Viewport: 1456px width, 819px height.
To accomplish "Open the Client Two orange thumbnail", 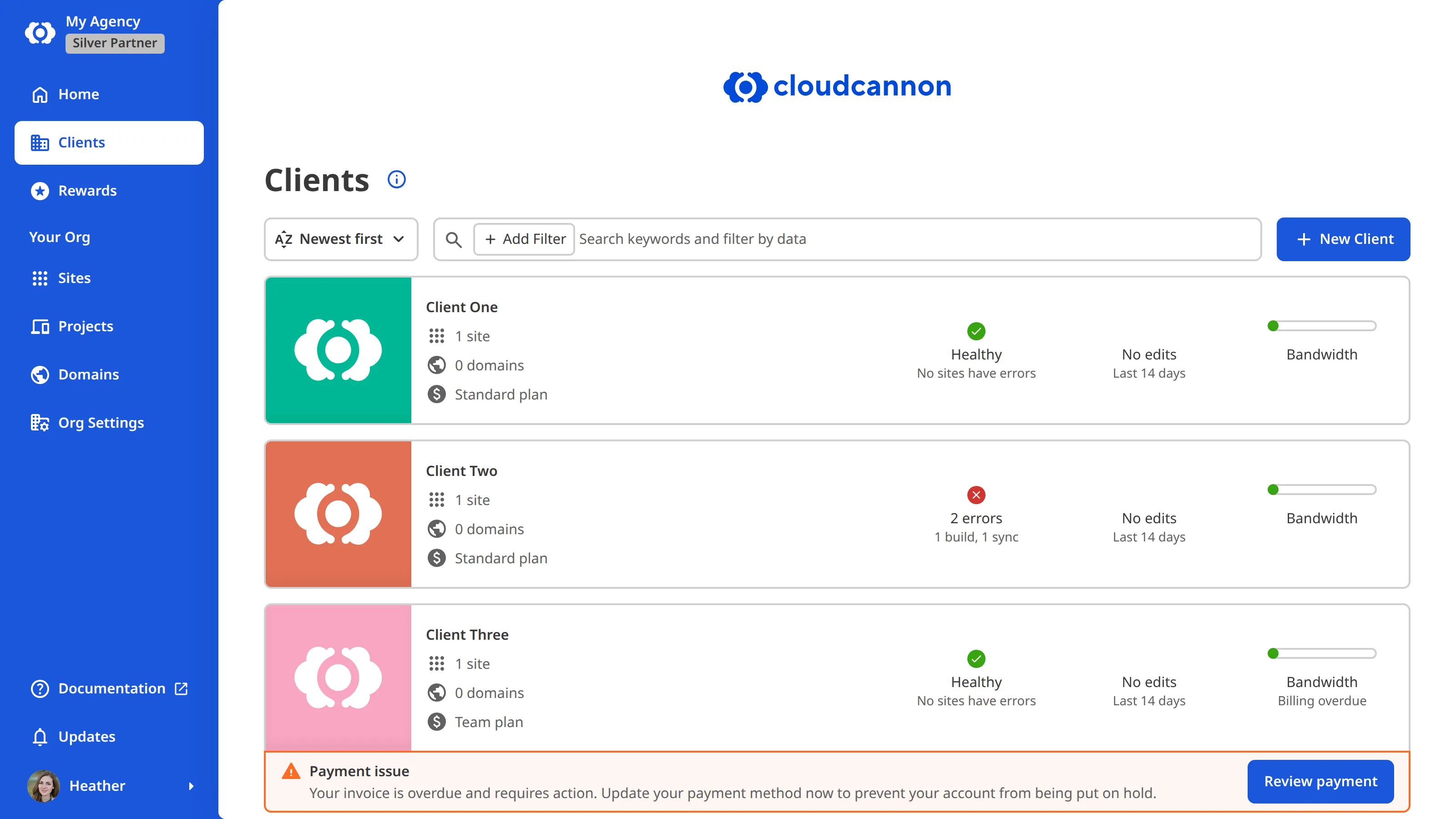I will tap(338, 514).
